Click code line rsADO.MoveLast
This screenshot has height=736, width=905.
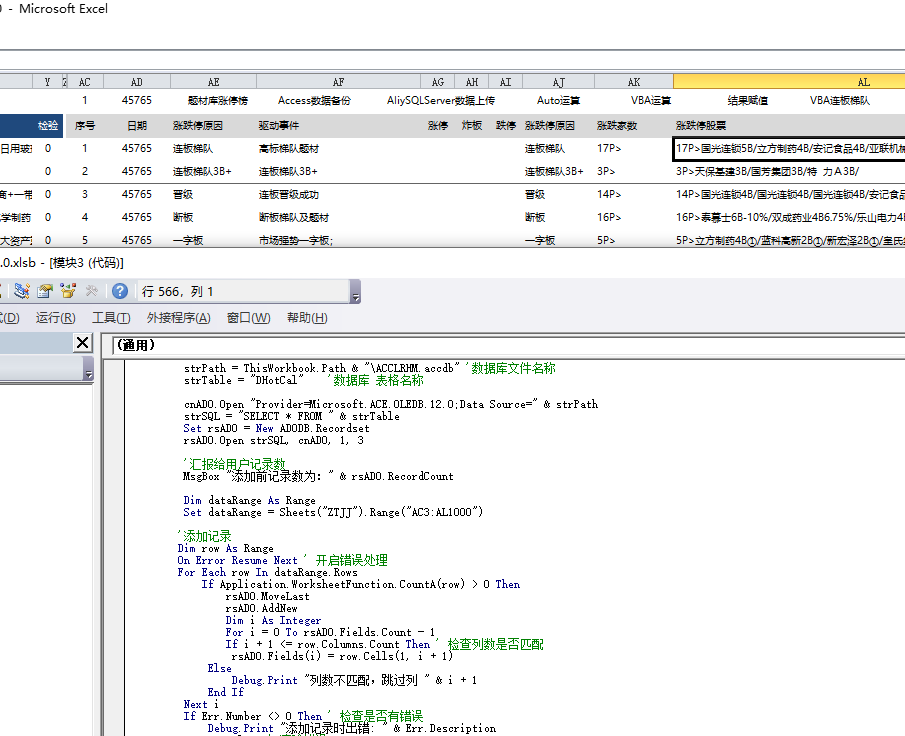[x=267, y=596]
